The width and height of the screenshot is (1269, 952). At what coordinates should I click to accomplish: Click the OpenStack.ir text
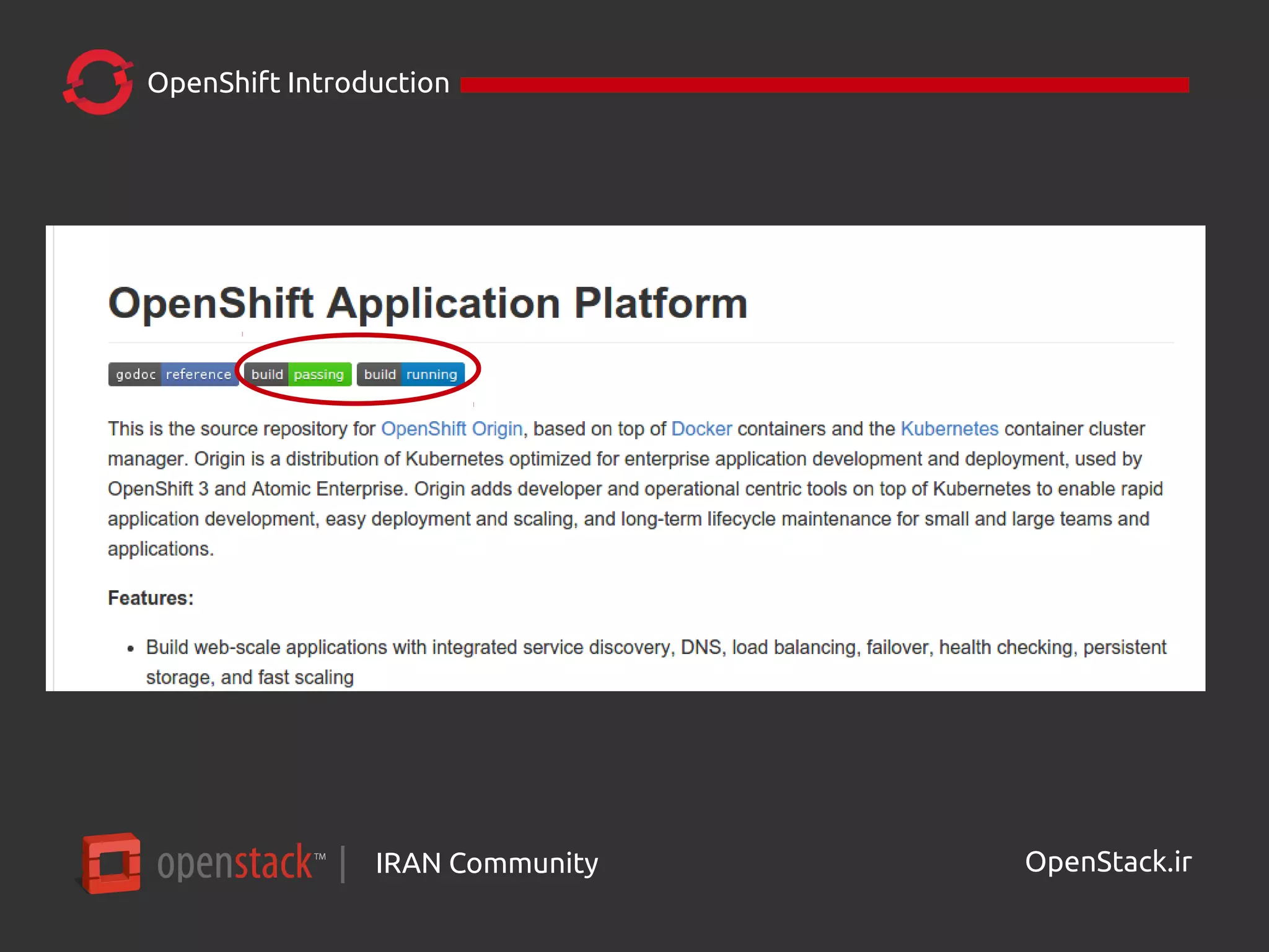[1108, 862]
